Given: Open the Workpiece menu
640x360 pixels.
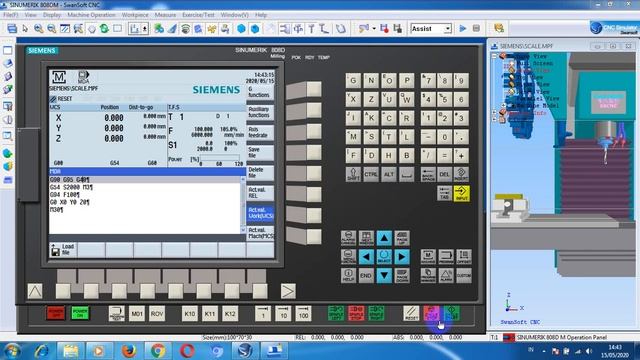Looking at the screenshot, I should (135, 15).
